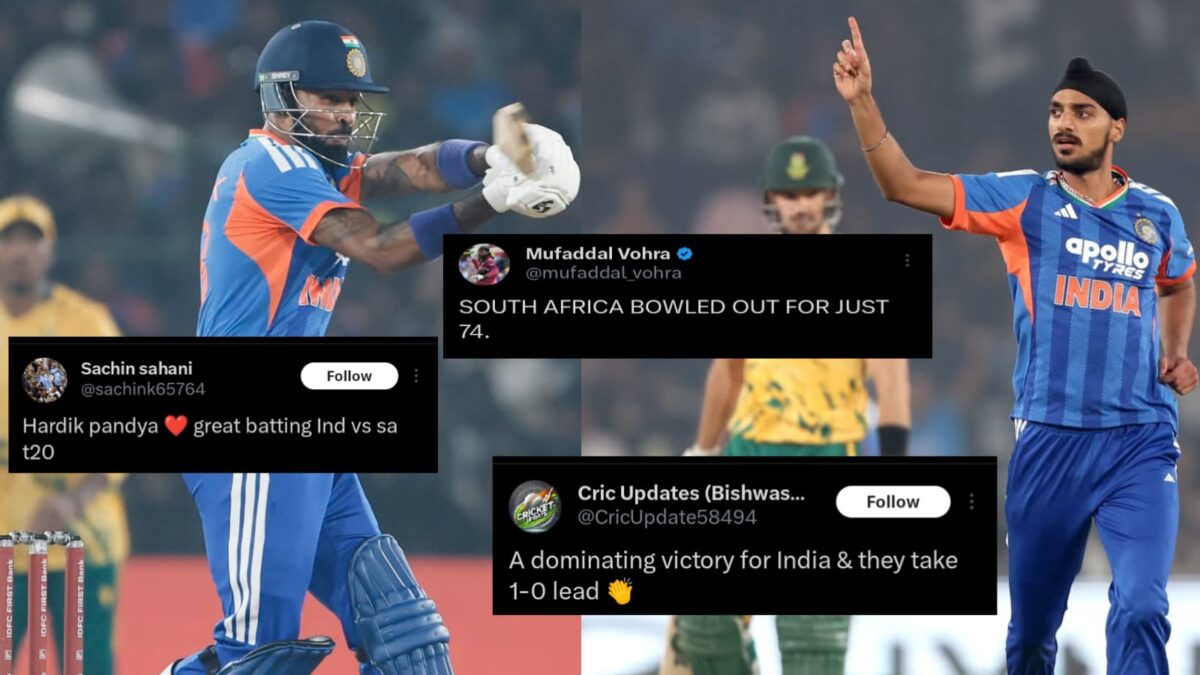Open the Sachin sahani display name
The height and width of the screenshot is (675, 1200).
coord(136,368)
